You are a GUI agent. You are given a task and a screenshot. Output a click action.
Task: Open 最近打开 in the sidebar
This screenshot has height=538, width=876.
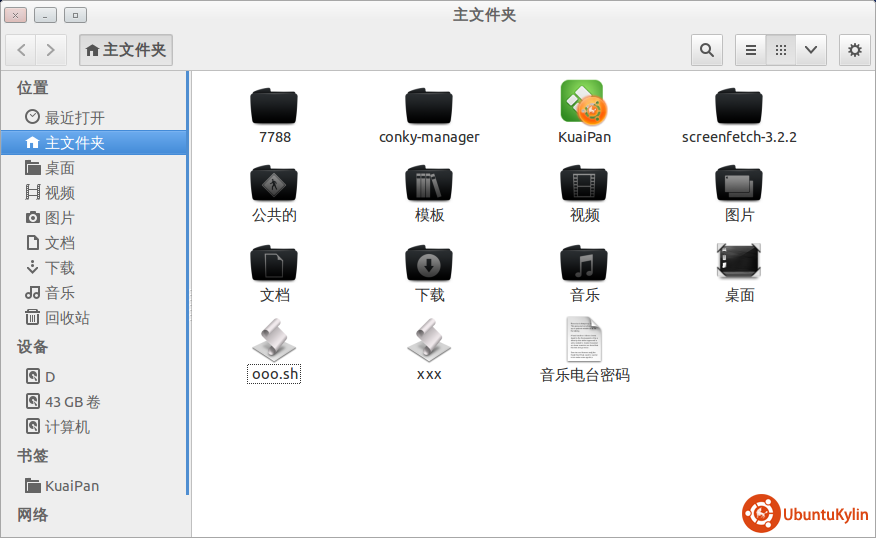pos(74,118)
